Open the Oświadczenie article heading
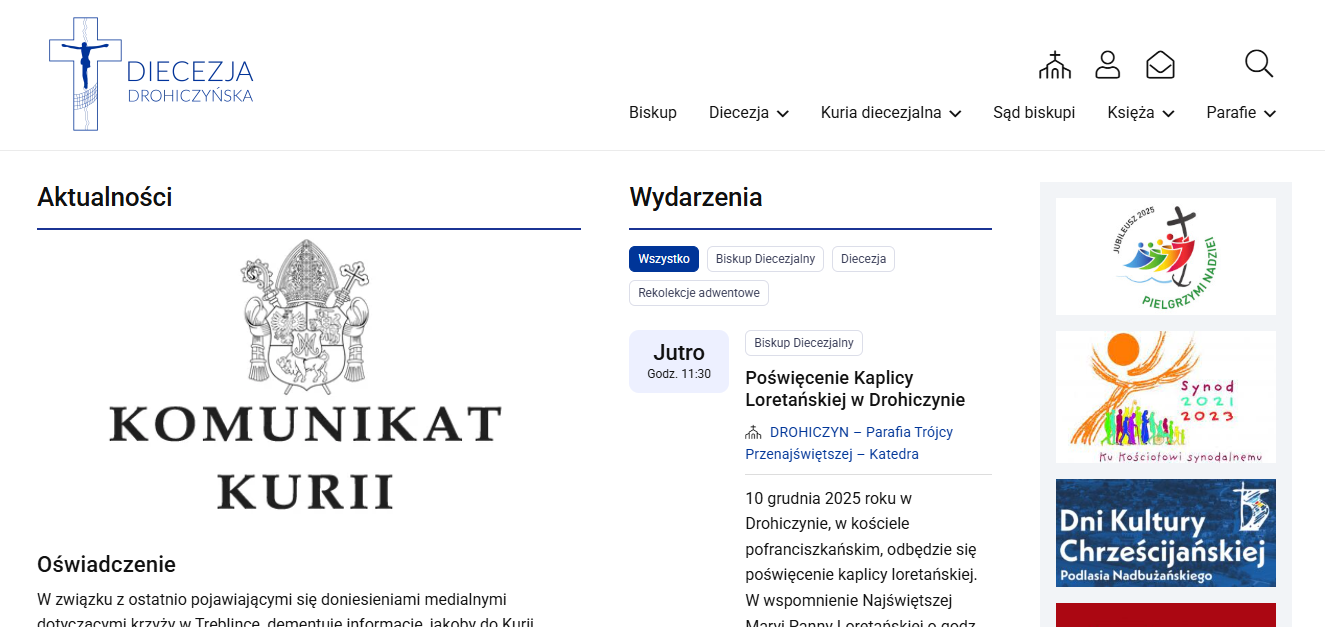 106,564
